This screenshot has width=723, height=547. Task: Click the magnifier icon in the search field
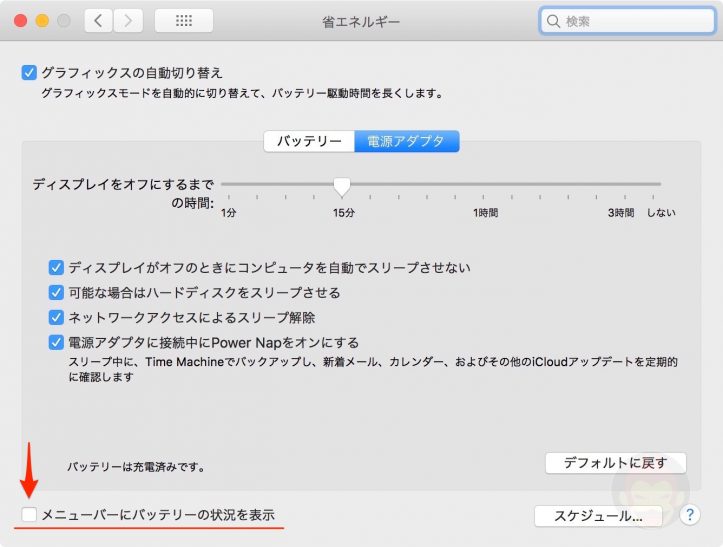click(x=553, y=21)
